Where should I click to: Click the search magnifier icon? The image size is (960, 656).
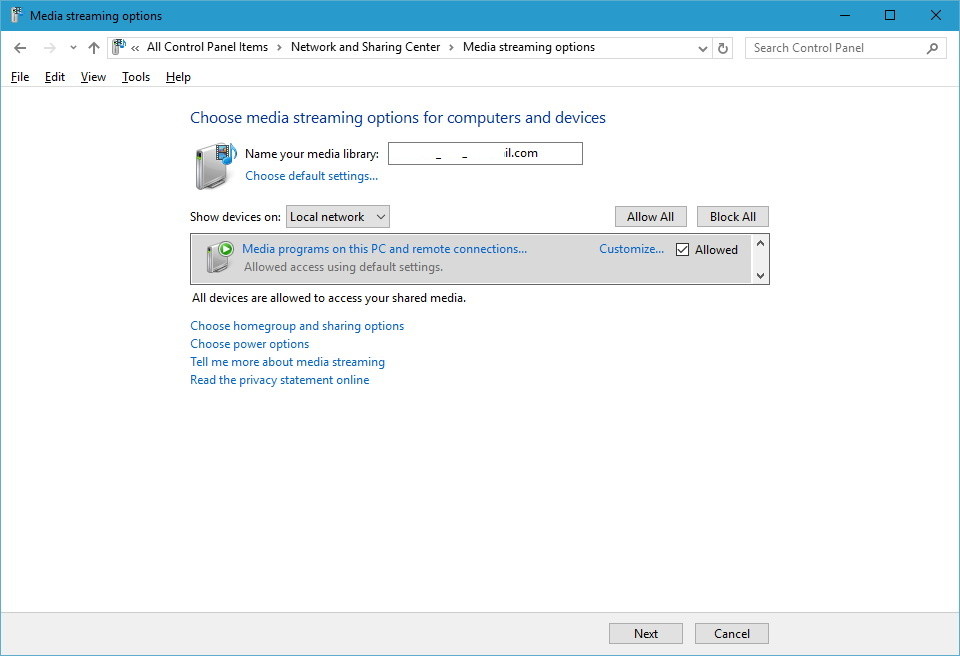[931, 47]
